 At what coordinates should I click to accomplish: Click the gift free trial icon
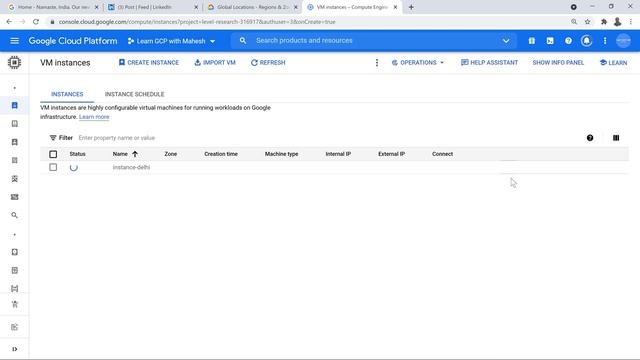(x=531, y=41)
